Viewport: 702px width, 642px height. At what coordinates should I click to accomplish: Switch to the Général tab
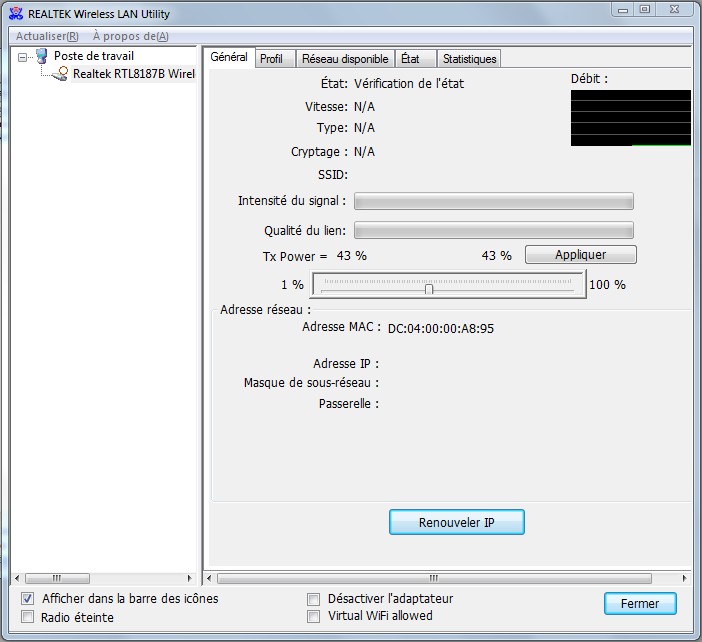point(229,57)
